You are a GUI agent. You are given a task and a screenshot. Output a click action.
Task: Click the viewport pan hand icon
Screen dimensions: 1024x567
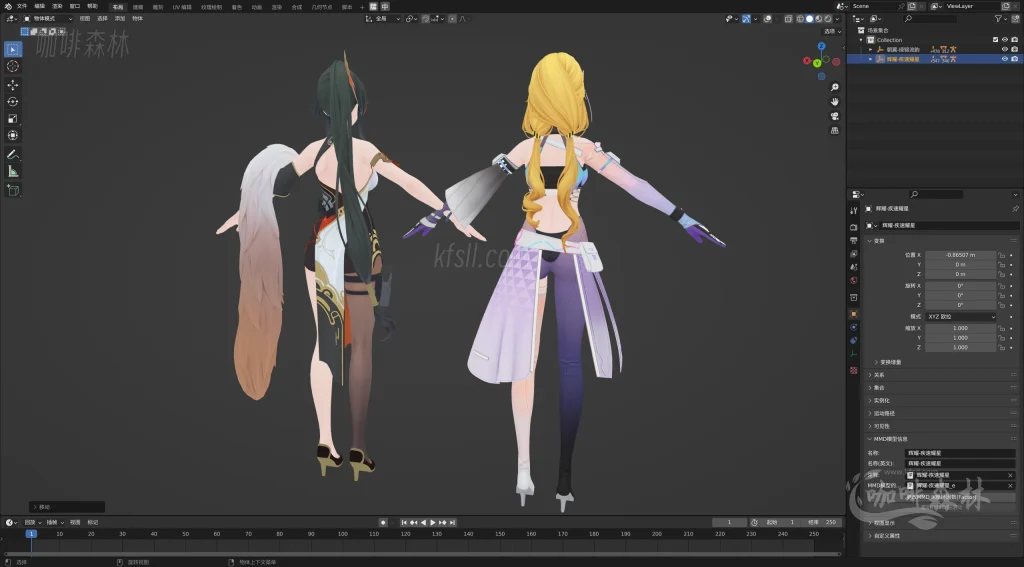pos(835,101)
